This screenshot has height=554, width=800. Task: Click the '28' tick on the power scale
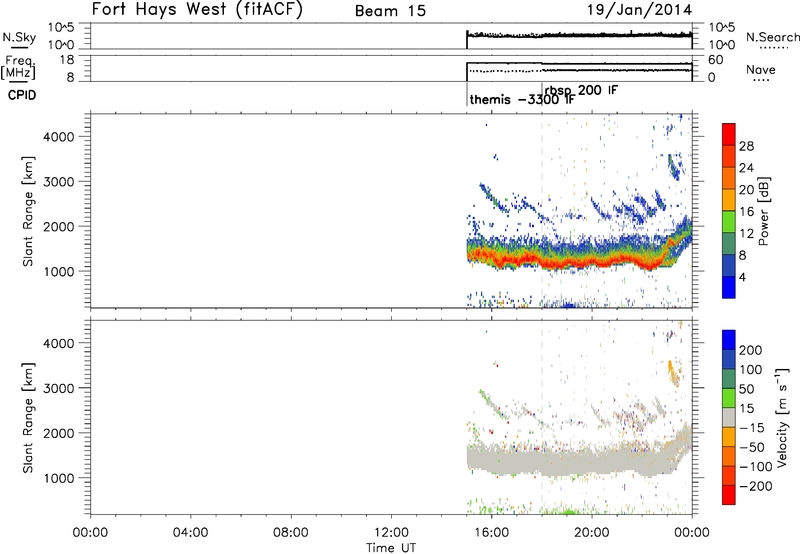point(746,146)
